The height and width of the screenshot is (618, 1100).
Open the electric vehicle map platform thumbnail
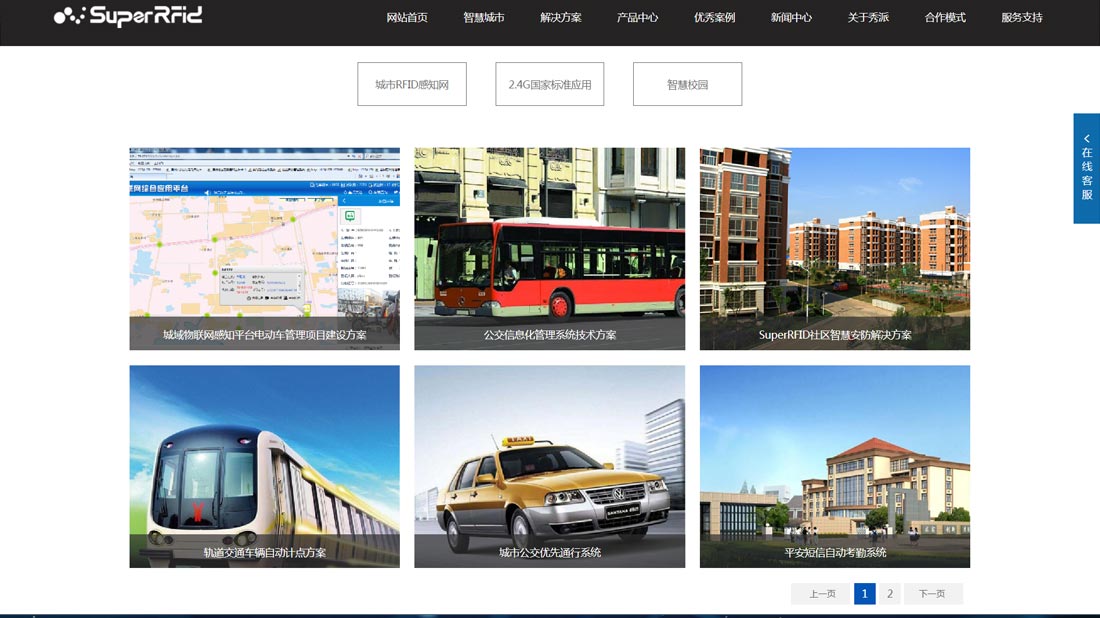click(264, 248)
